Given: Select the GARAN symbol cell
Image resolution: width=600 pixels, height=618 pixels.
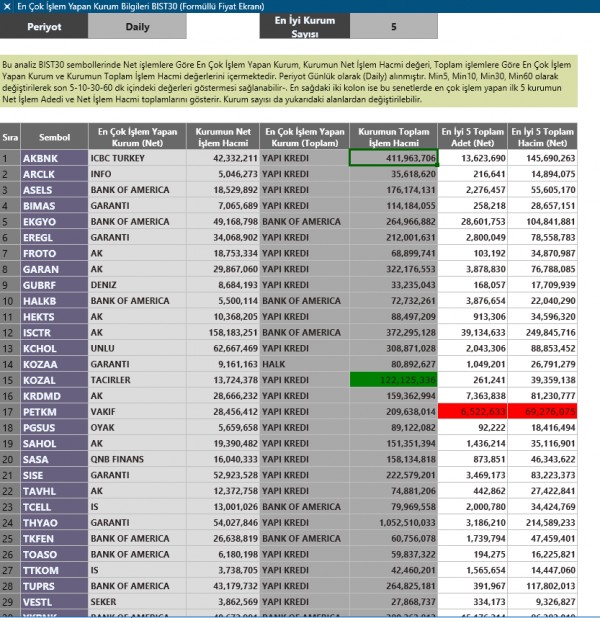Looking at the screenshot, I should coord(54,269).
